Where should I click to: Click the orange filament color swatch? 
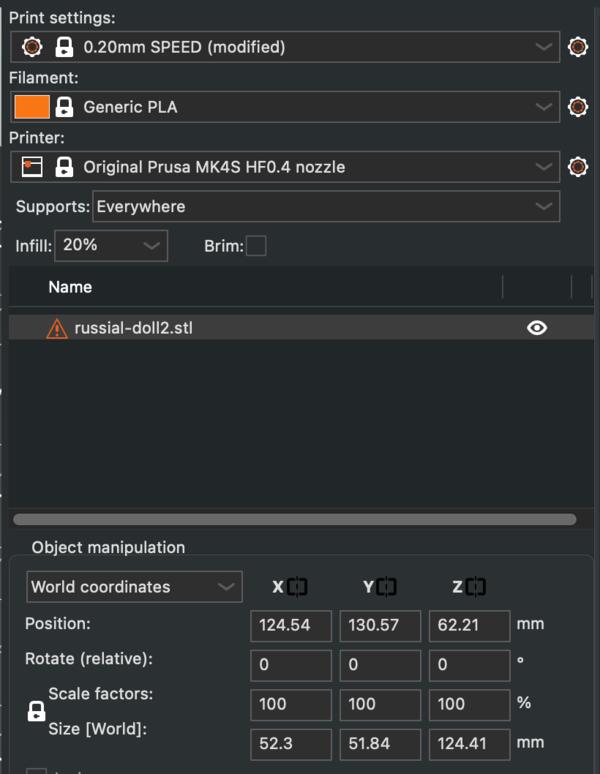click(32, 107)
